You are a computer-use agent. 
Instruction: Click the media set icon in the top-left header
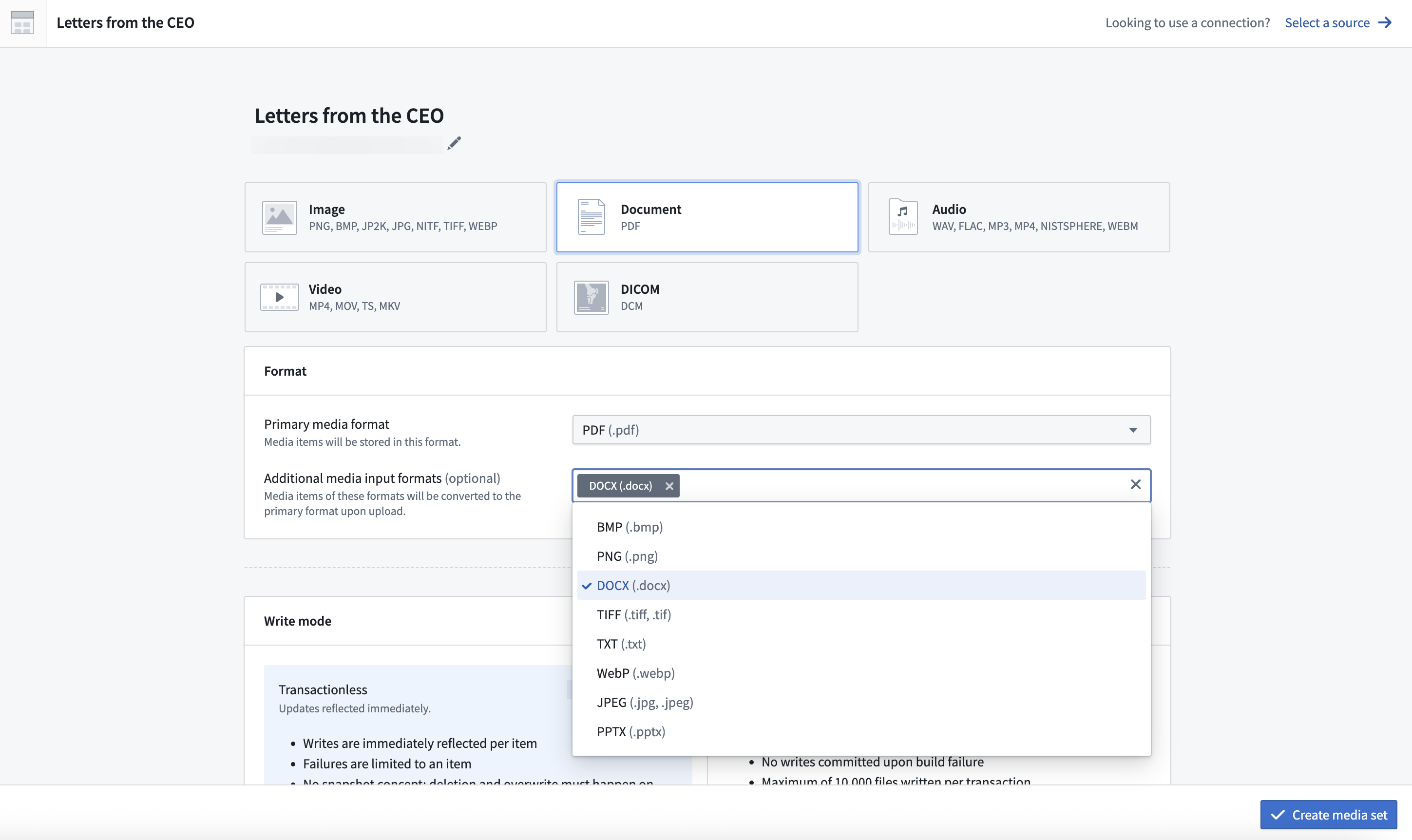(x=22, y=22)
